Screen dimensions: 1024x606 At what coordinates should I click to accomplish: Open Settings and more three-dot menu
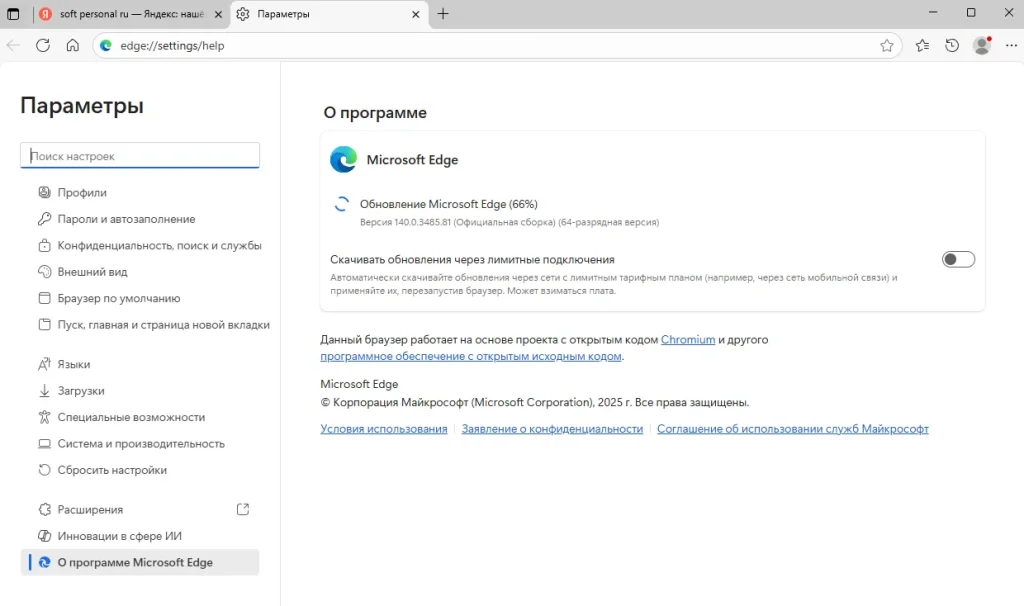pos(1010,45)
